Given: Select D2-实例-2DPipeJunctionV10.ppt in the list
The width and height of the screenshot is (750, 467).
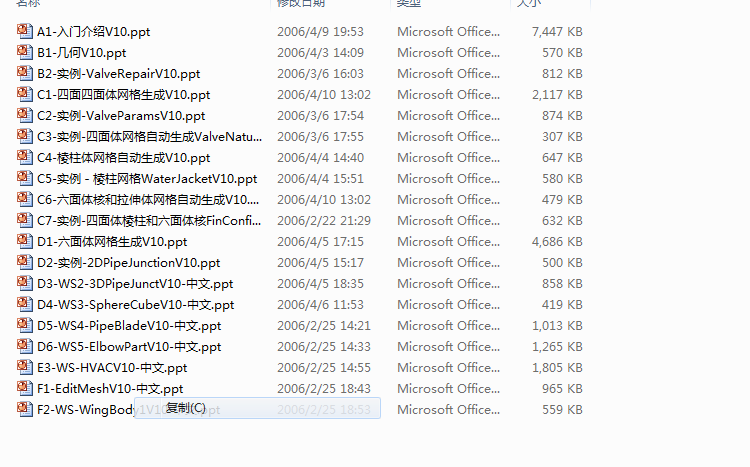Looking at the screenshot, I should point(129,263).
